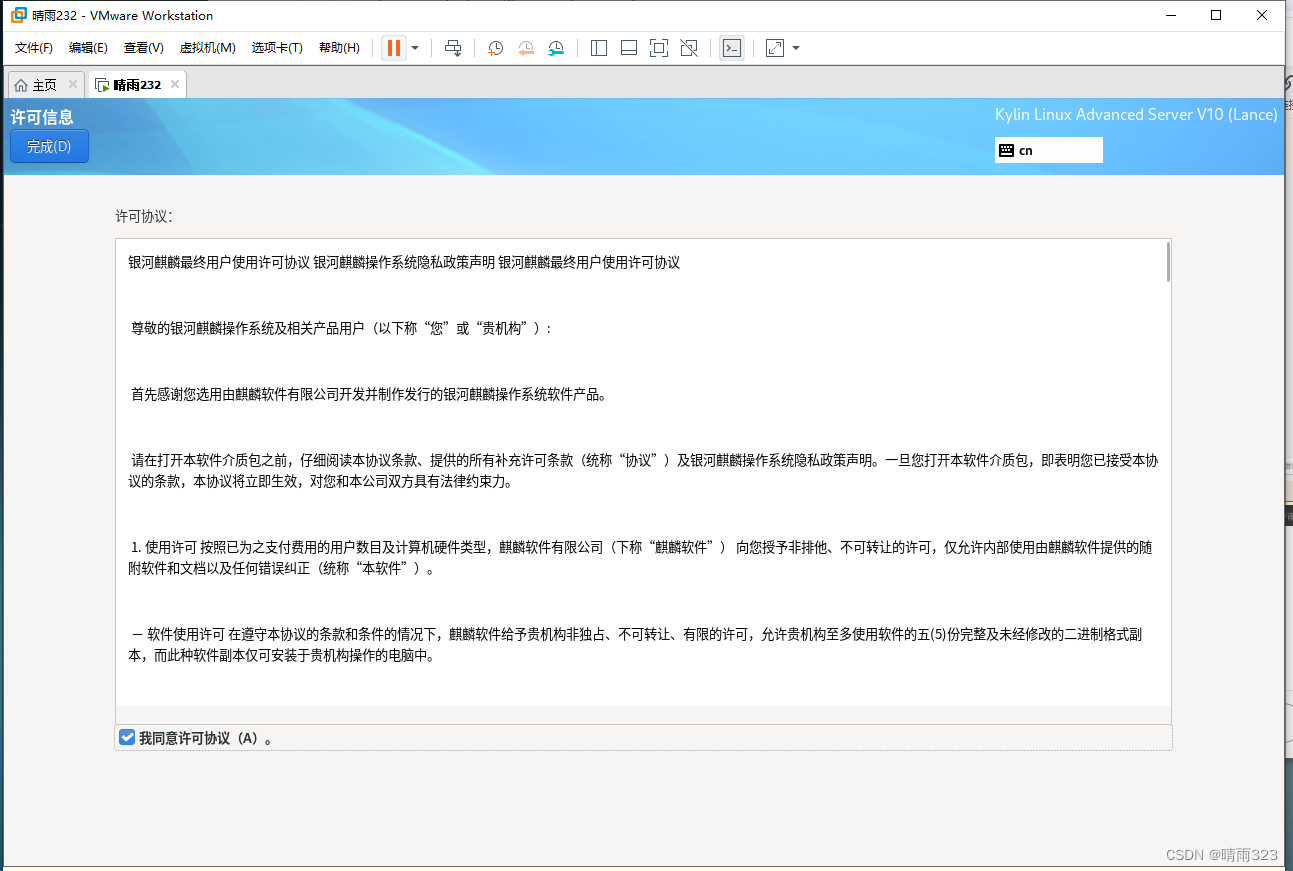Click the line 尊敬的银河麒麟操作系统及相关产品用户
Image resolution: width=1293 pixels, height=871 pixels.
(342, 328)
